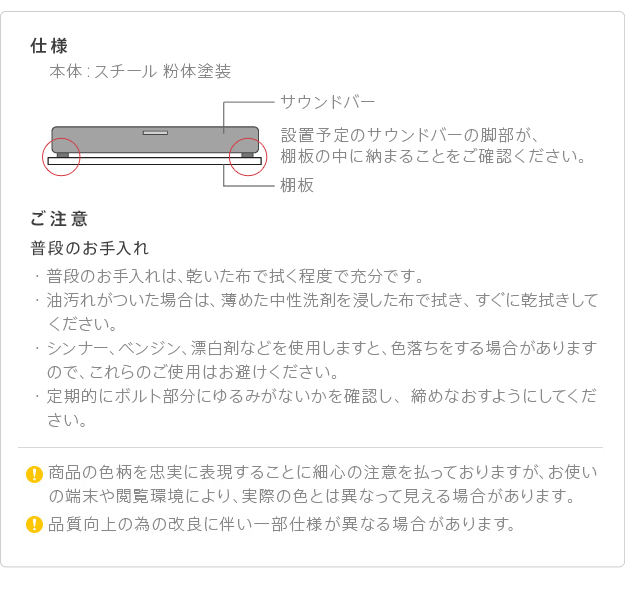Click the white shelf board illustration
The height and width of the screenshot is (596, 625).
pos(155,161)
